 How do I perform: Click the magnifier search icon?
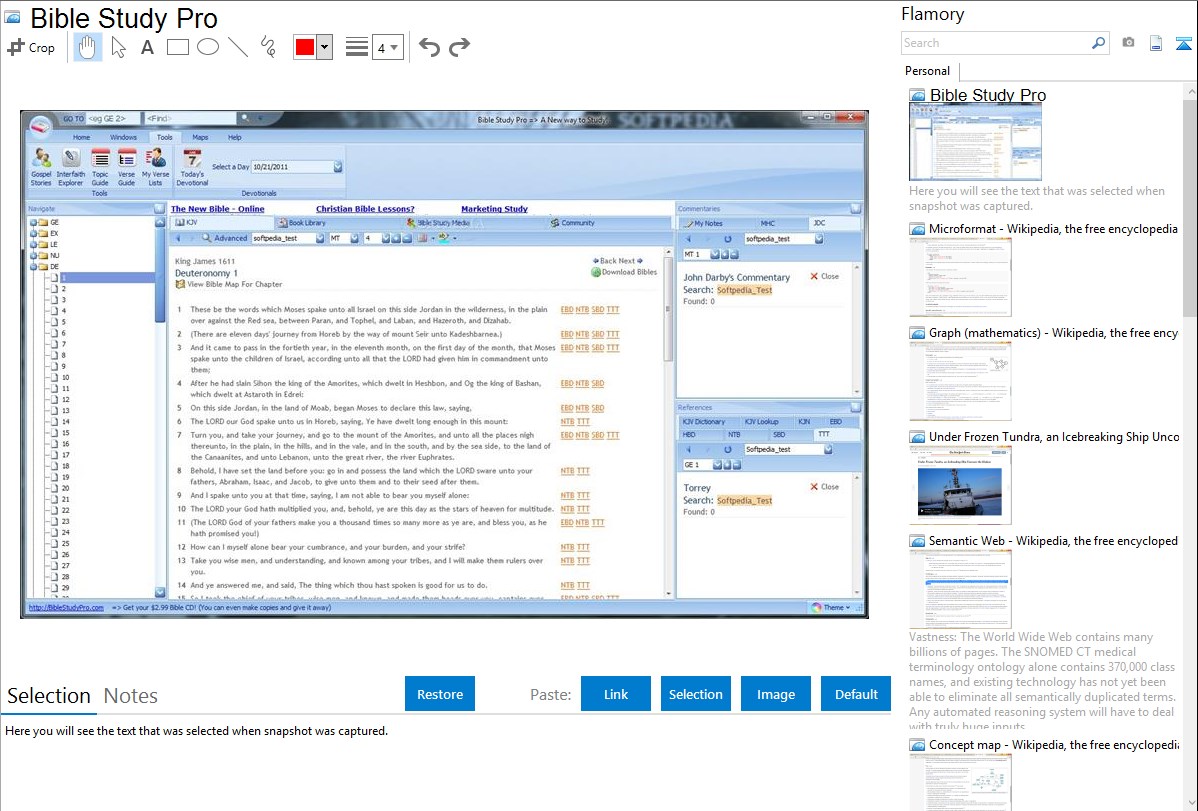[x=1099, y=43]
